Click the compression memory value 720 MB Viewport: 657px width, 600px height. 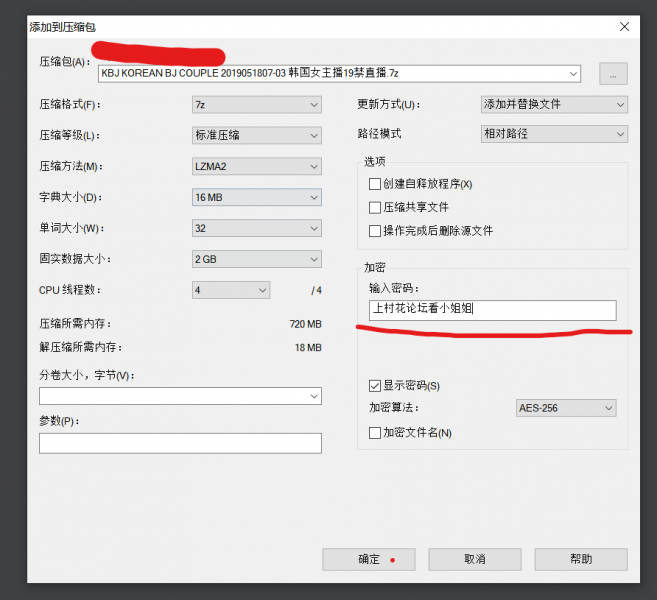[x=305, y=324]
